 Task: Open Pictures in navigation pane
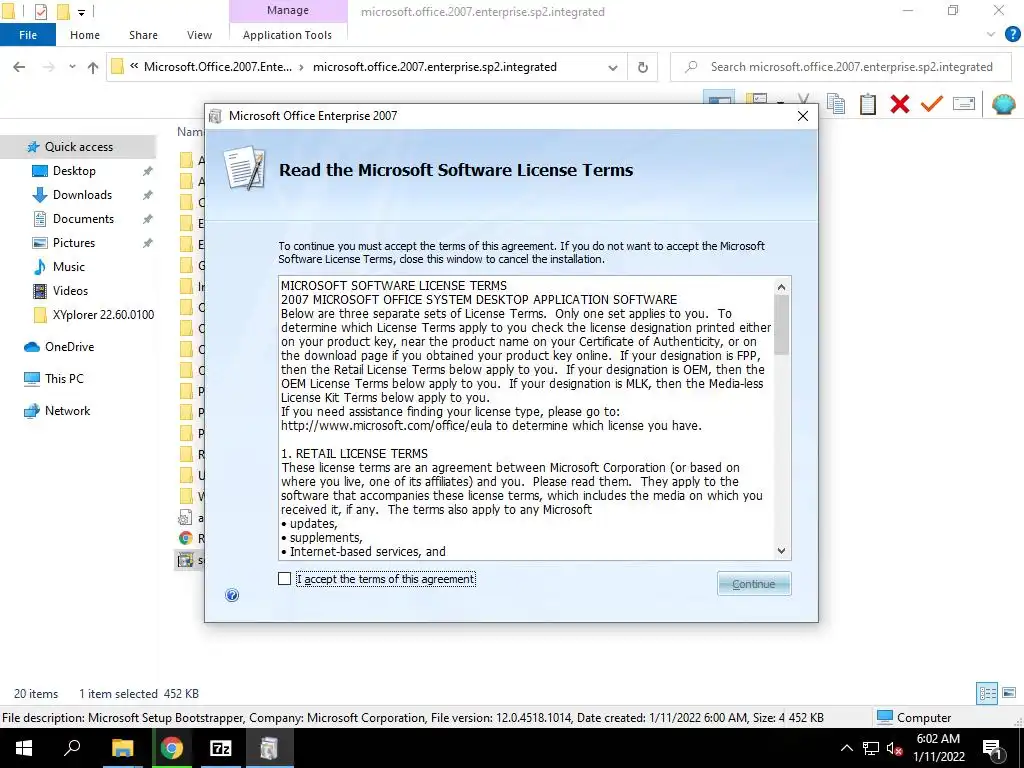(74, 243)
